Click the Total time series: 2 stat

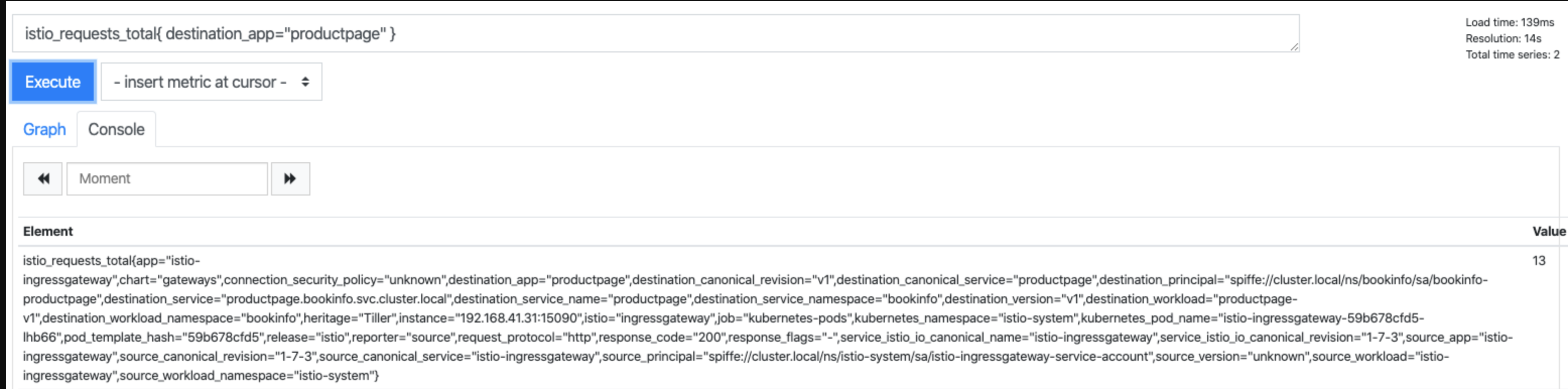[1512, 55]
